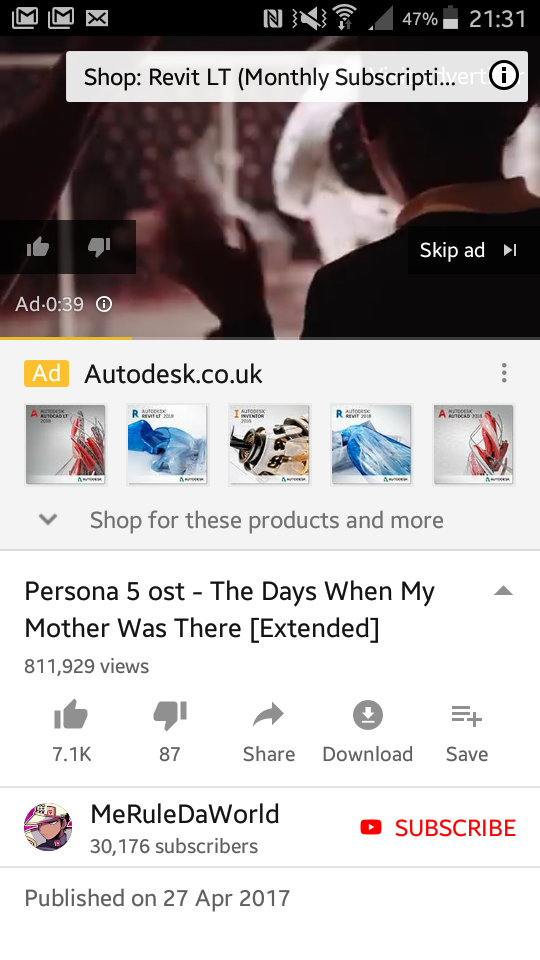Seek on the yellow ad progress bar

click(x=270, y=338)
